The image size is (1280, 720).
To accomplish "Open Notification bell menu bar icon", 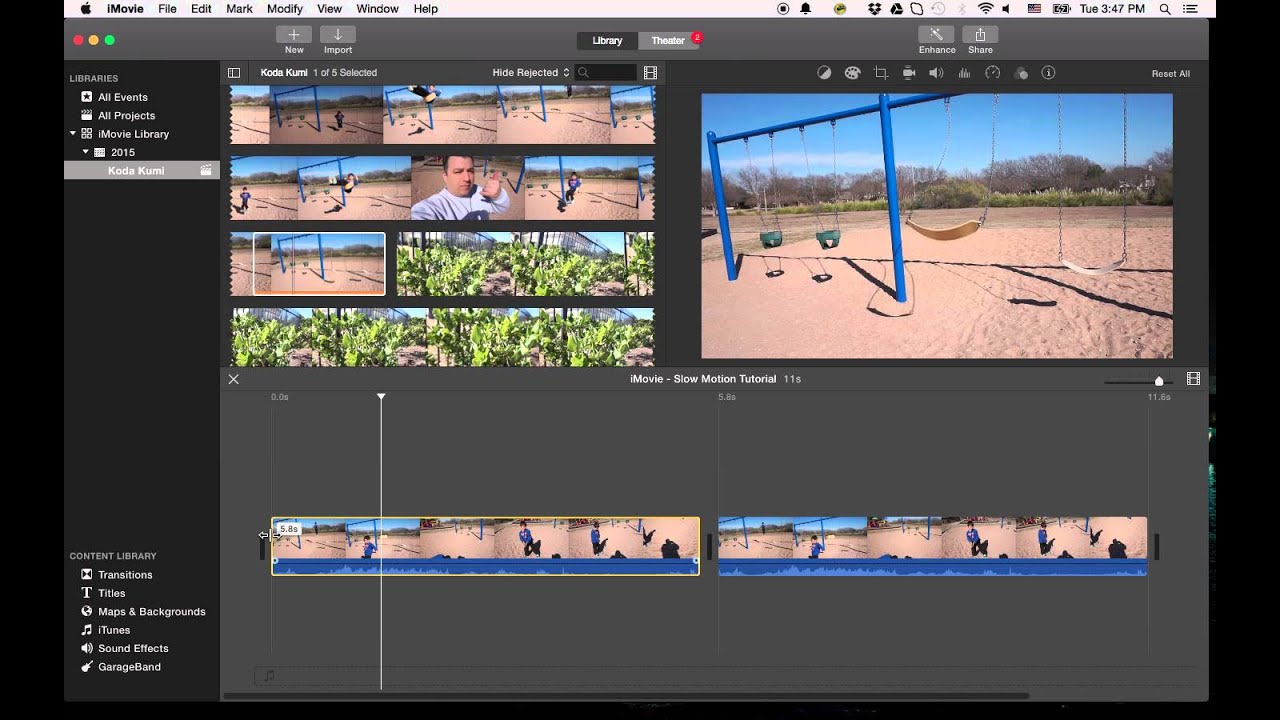I will 806,9.
